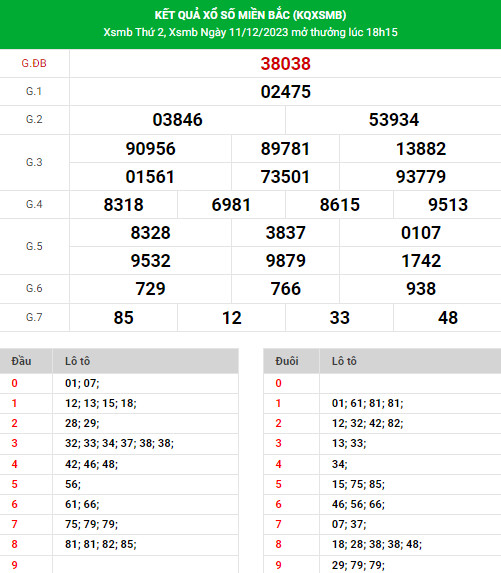
Task: Select G.3 result 93779
Action: (421, 177)
